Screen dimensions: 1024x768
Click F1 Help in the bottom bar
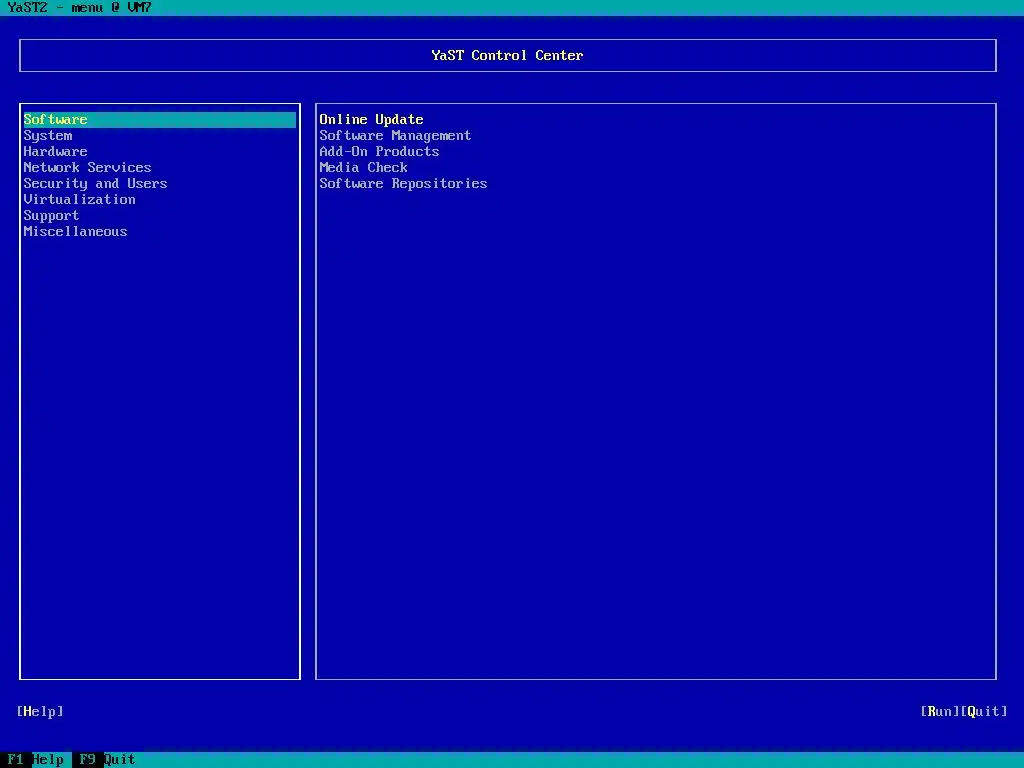click(35, 760)
